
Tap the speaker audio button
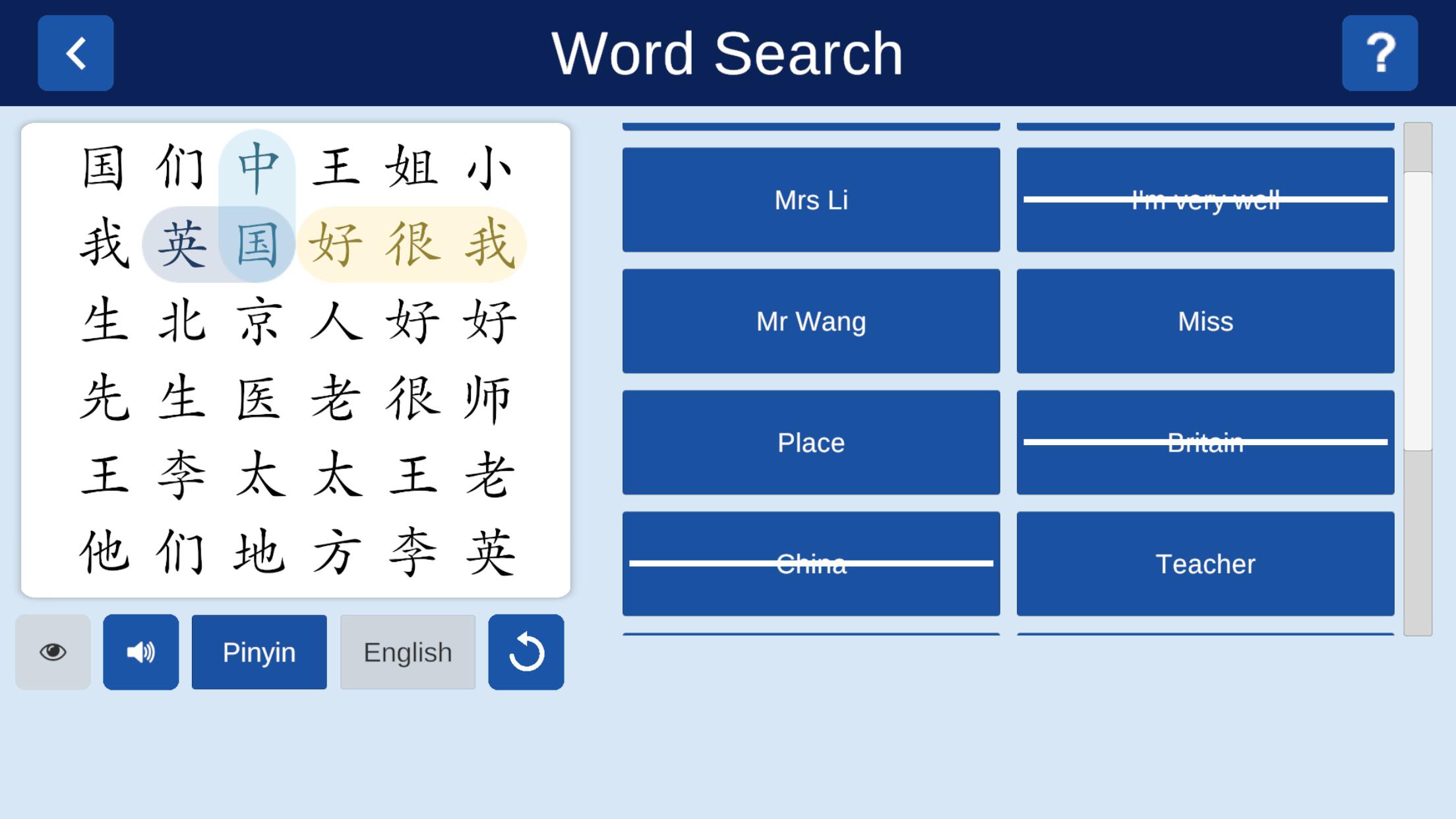(140, 652)
